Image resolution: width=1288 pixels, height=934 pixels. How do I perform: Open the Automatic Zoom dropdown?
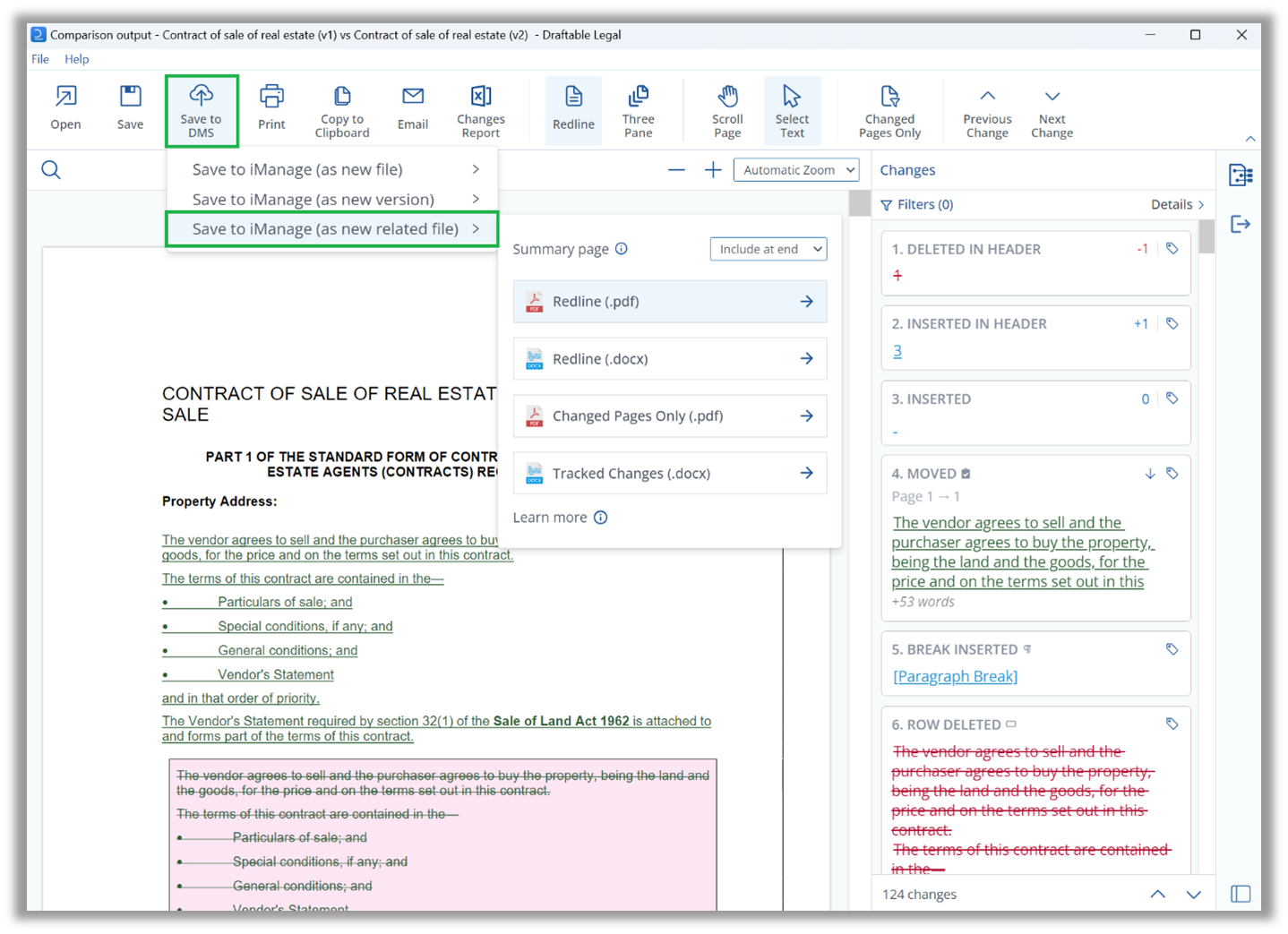pos(796,170)
